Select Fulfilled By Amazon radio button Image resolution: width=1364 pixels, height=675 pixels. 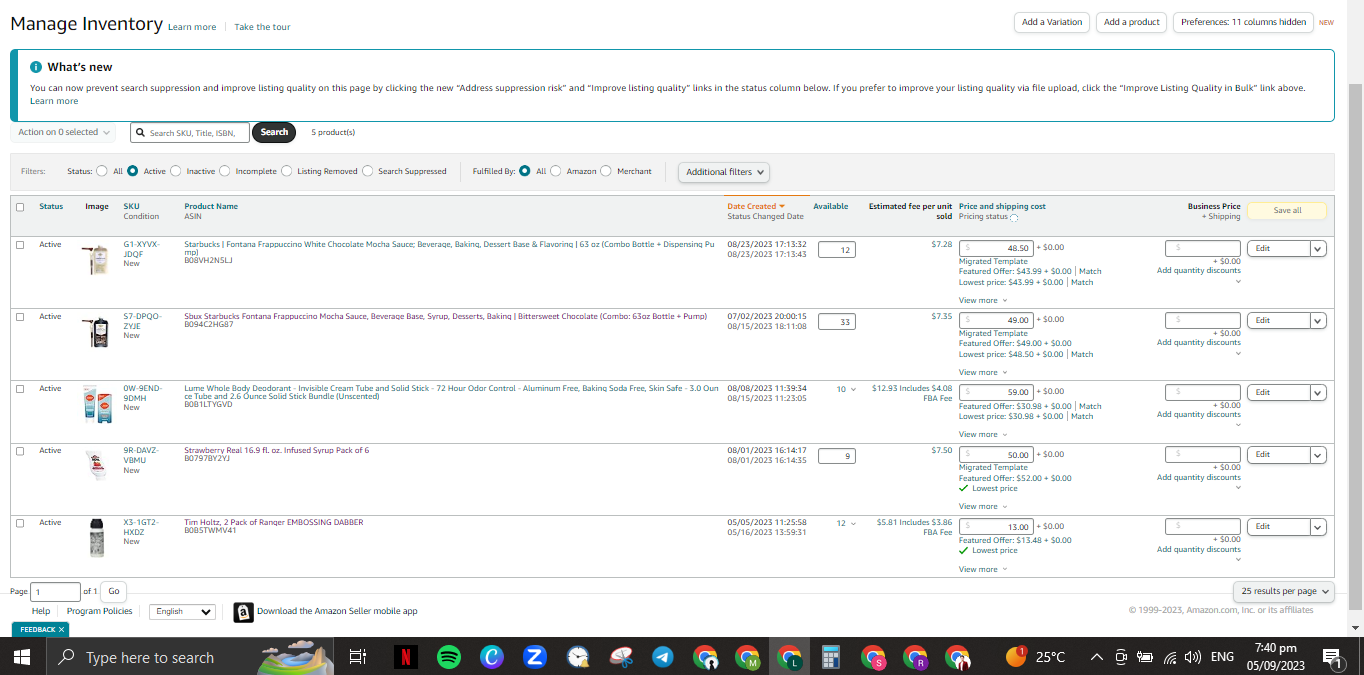coord(556,171)
